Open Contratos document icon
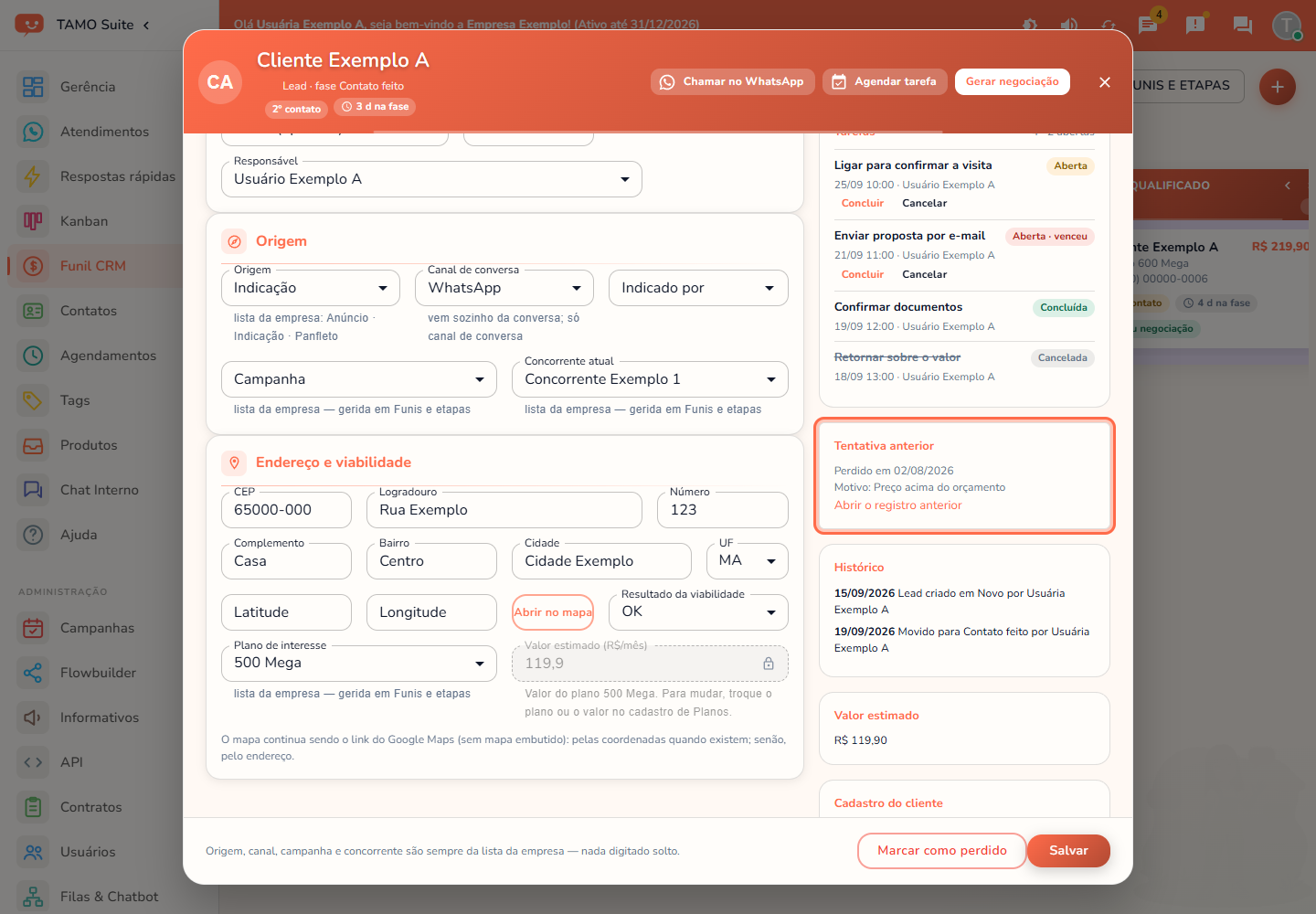1316x914 pixels. 33,807
